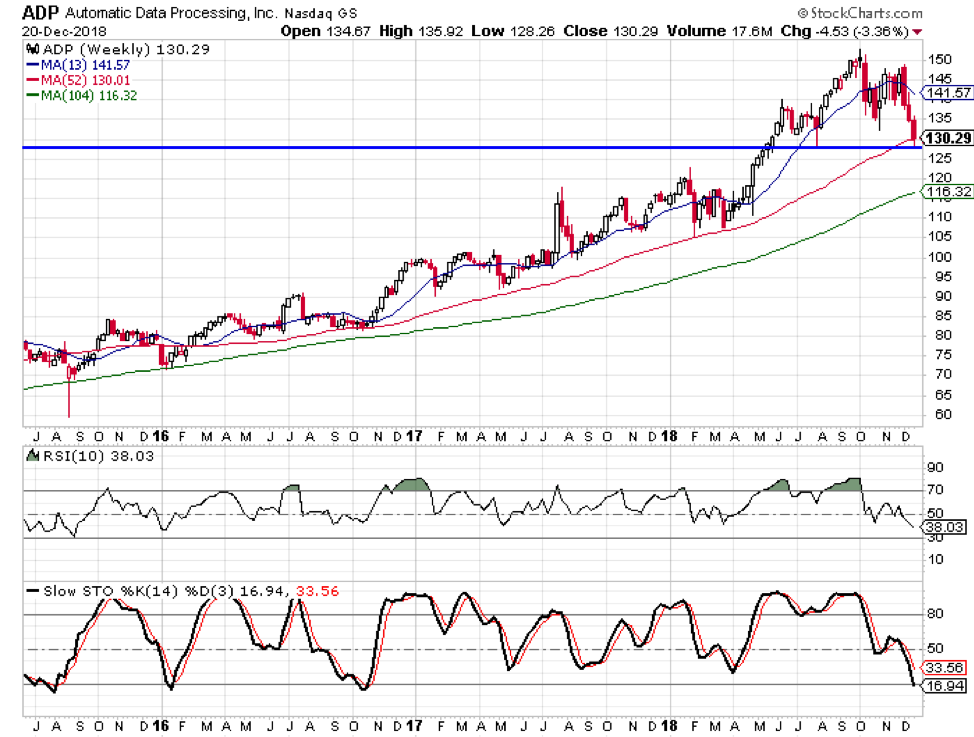Click the 100 label on price axis

[939, 257]
